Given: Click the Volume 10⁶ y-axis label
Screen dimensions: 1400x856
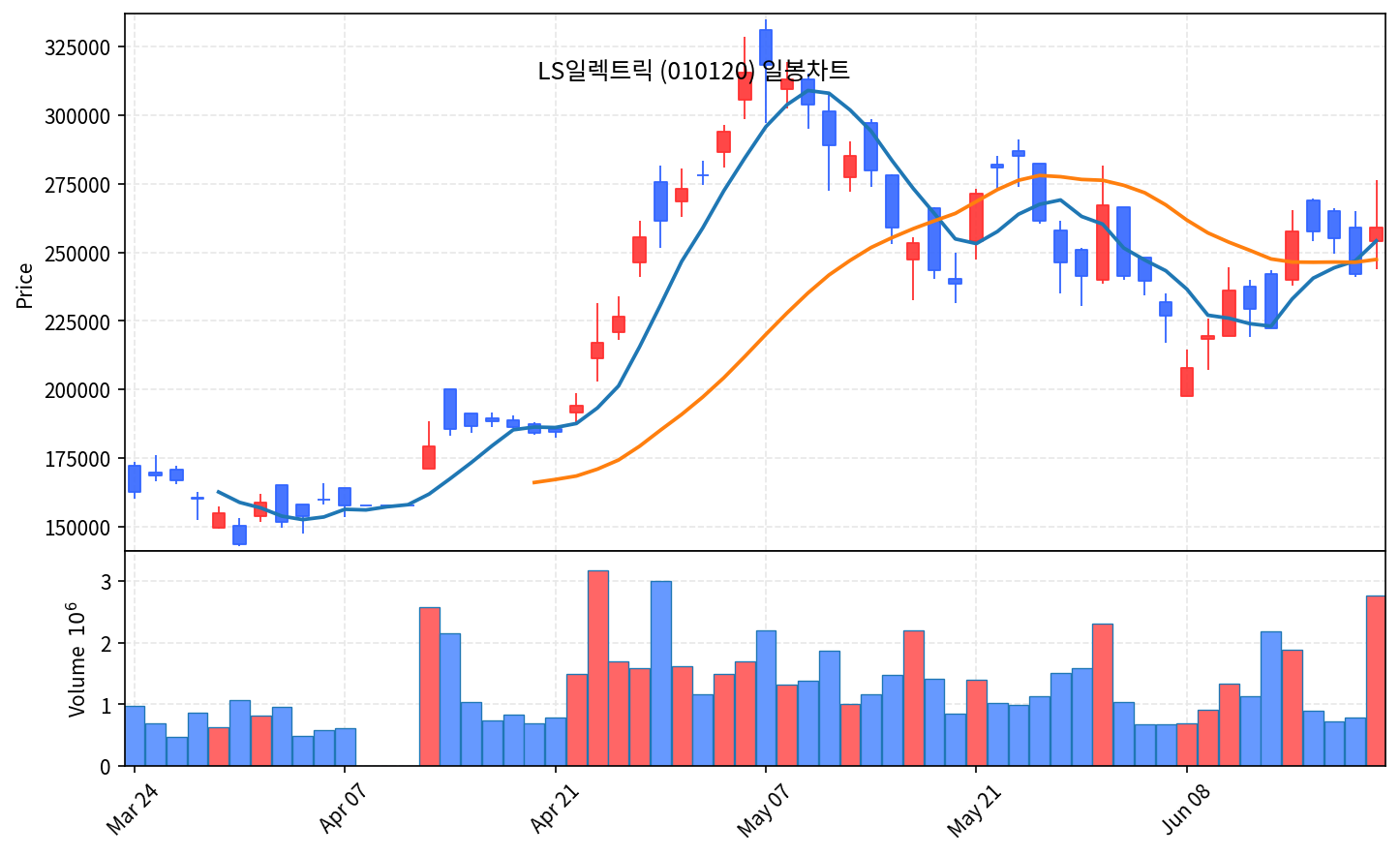Looking at the screenshot, I should coord(76,659).
